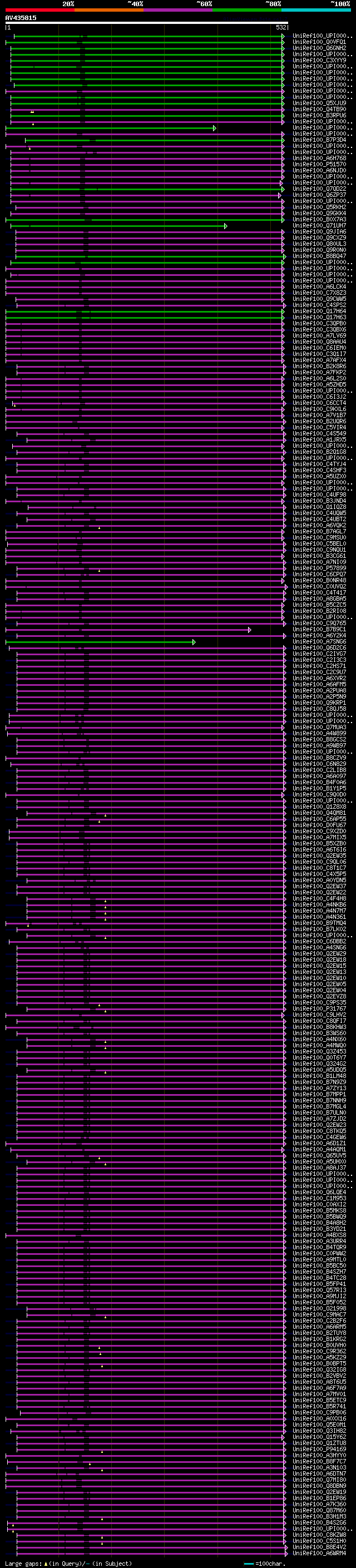The image size is (356, 1568).
Task: Select the UniRef100_A7AFX4 label
Action: coord(319,360)
